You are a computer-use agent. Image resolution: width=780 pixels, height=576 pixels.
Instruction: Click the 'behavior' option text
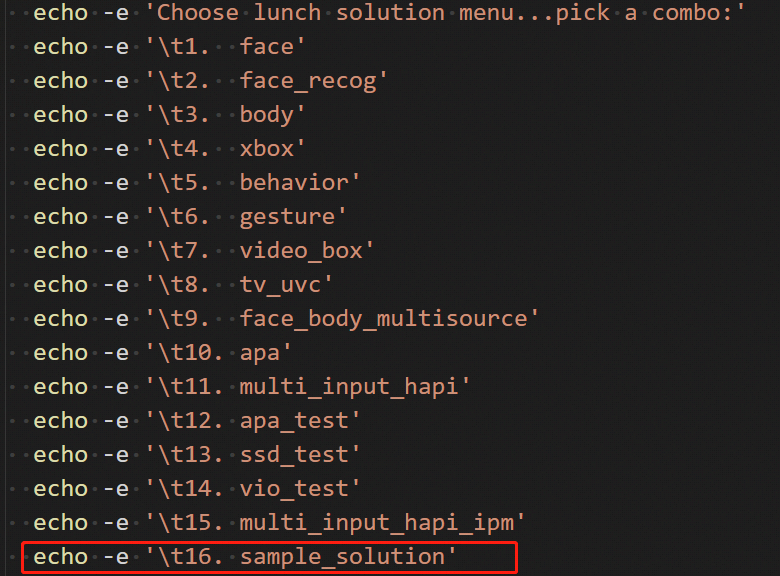(294, 182)
